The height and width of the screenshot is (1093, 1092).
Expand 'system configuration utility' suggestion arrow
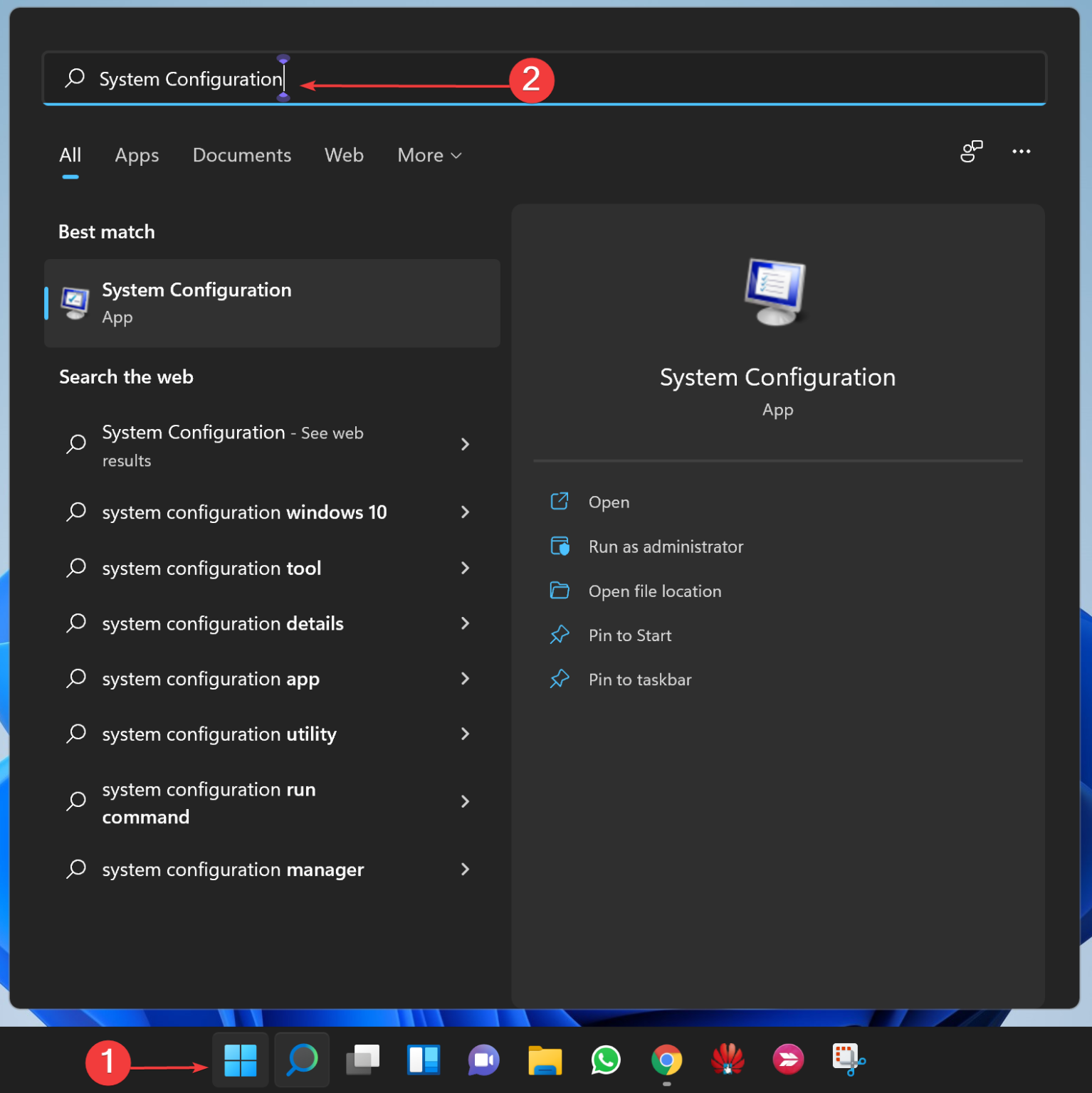coord(465,734)
